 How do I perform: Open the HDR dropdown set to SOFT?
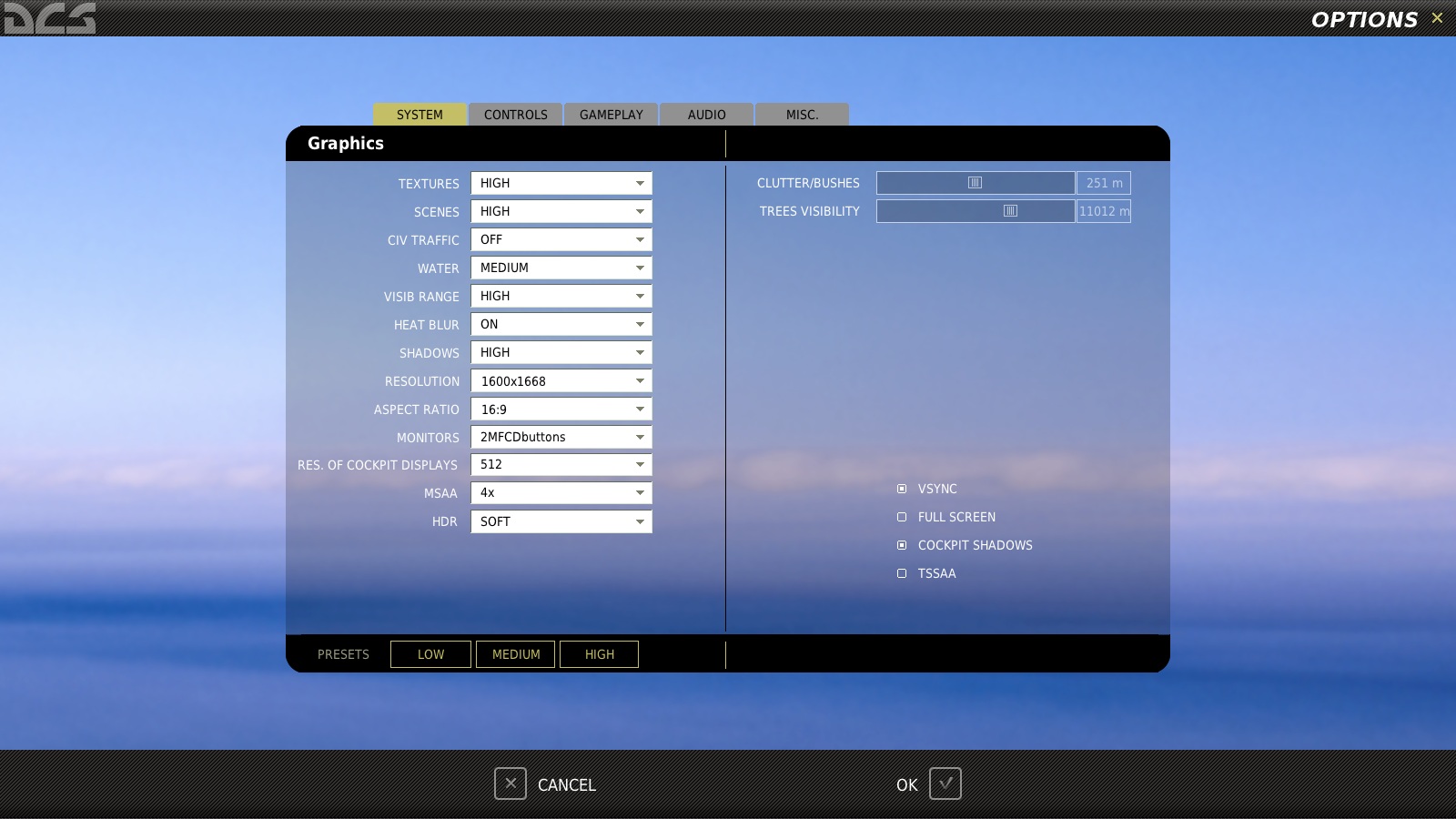coord(561,521)
